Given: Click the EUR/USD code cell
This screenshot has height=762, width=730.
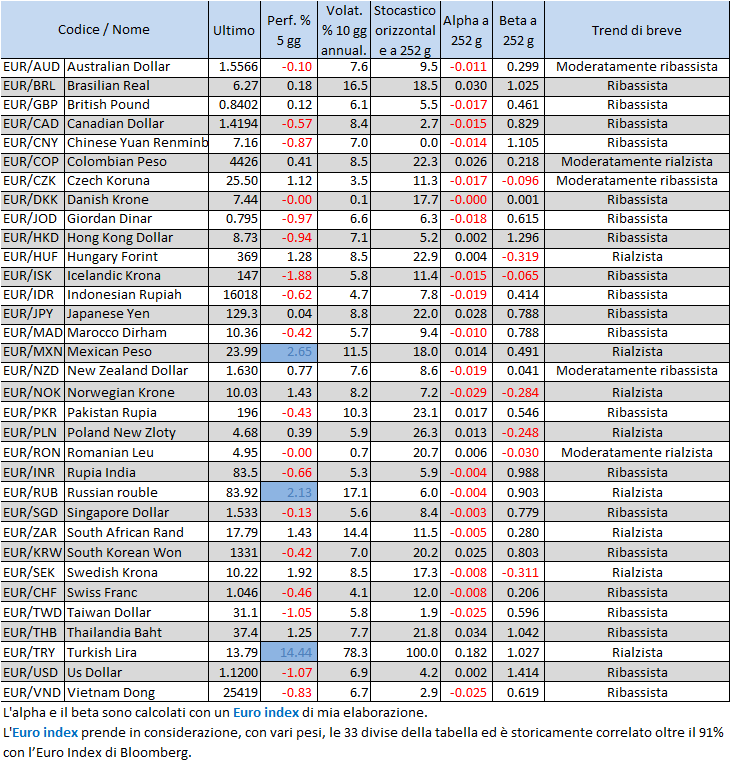Looking at the screenshot, I should pos(33,672).
